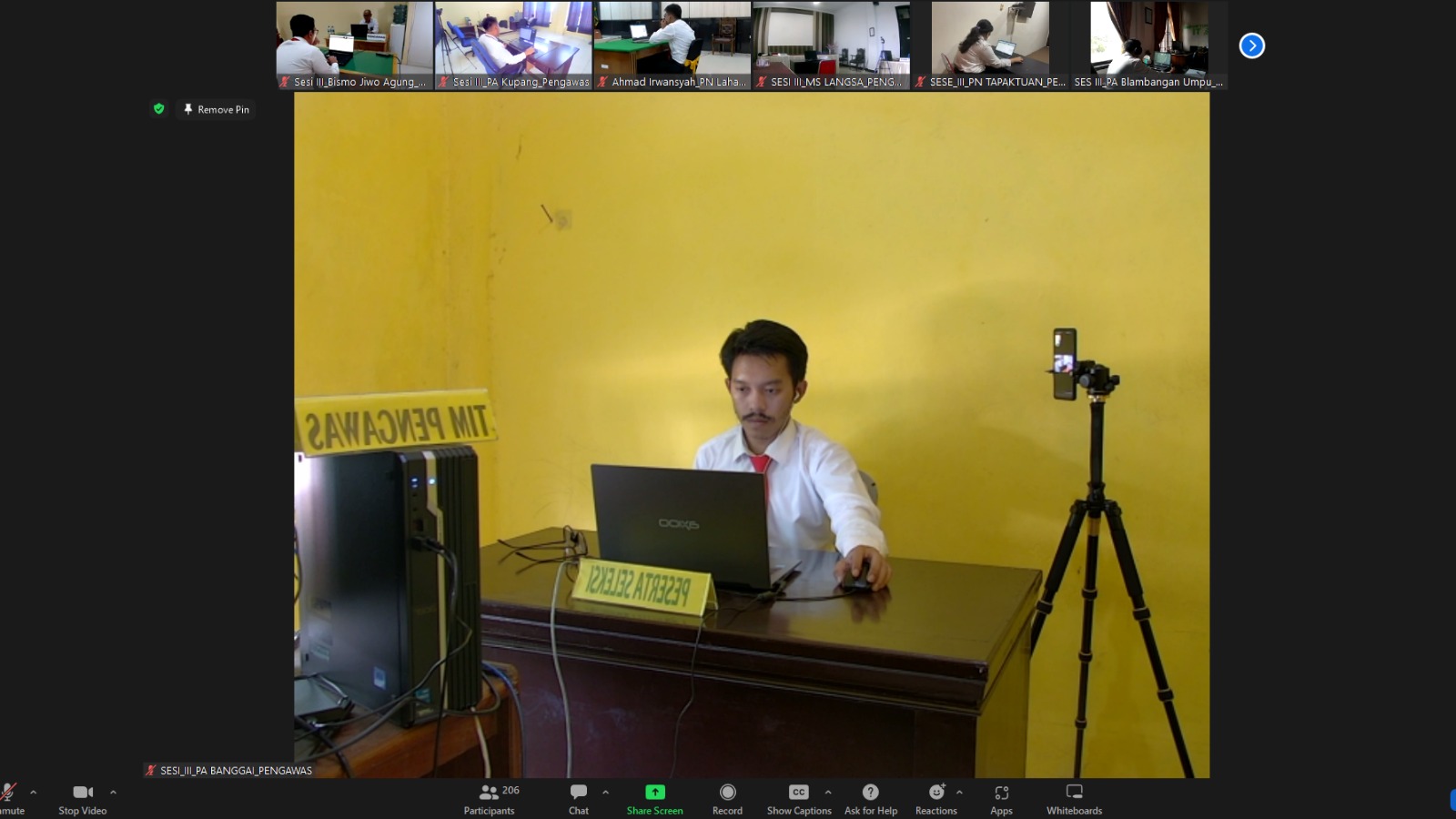
Task: Open the Apps panel
Action: [x=1001, y=799]
